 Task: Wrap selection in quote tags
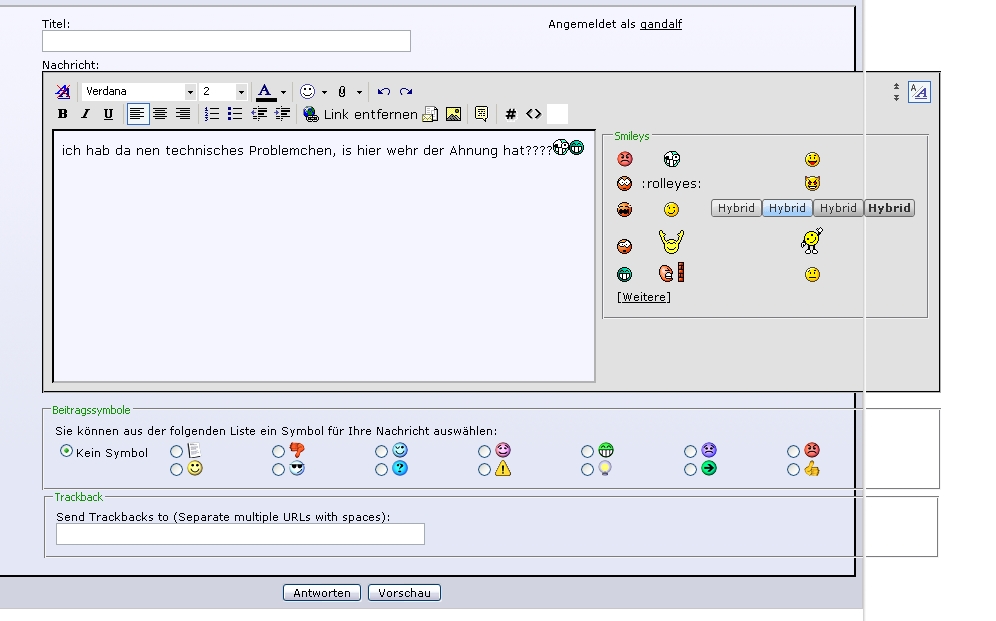tap(481, 114)
